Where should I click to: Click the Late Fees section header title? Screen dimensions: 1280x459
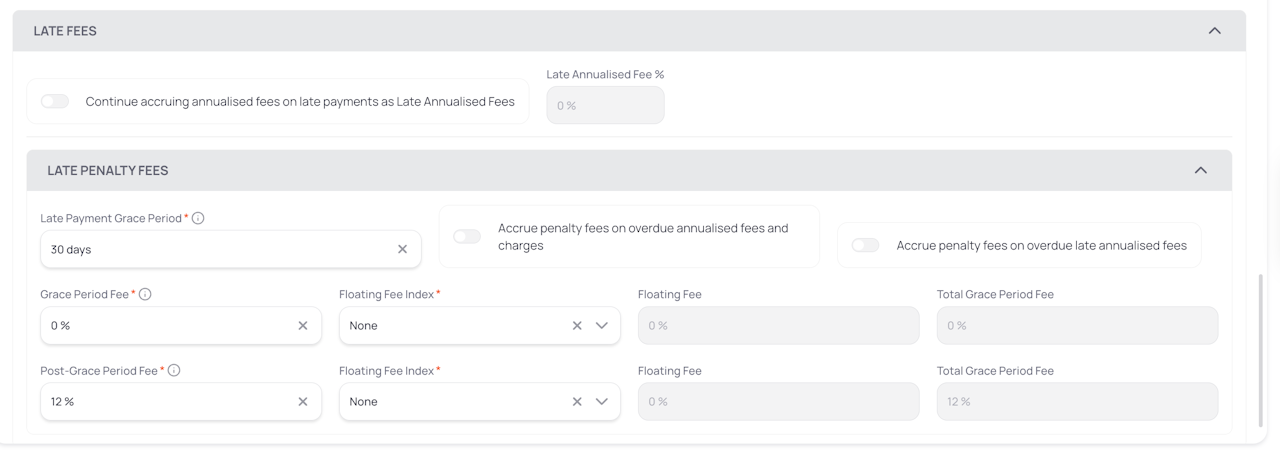pos(65,31)
